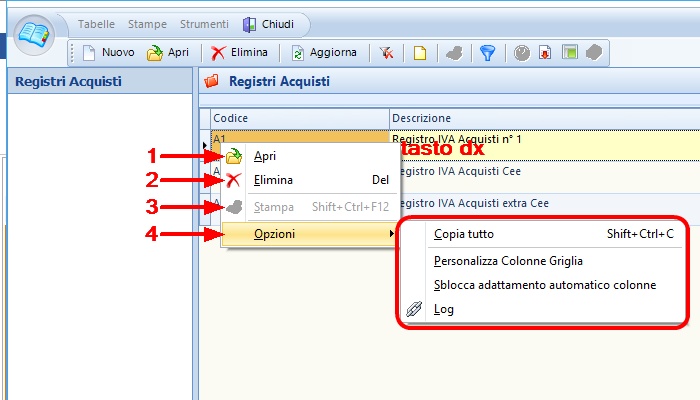
Task: Click the blue funnel filter icon
Action: pyautogui.click(x=489, y=52)
